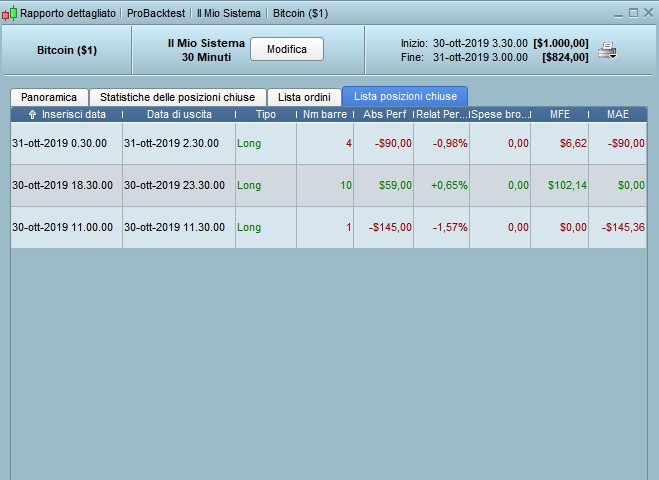Screen dimensions: 659x480
Task: Click the MAE column header
Action: point(618,114)
